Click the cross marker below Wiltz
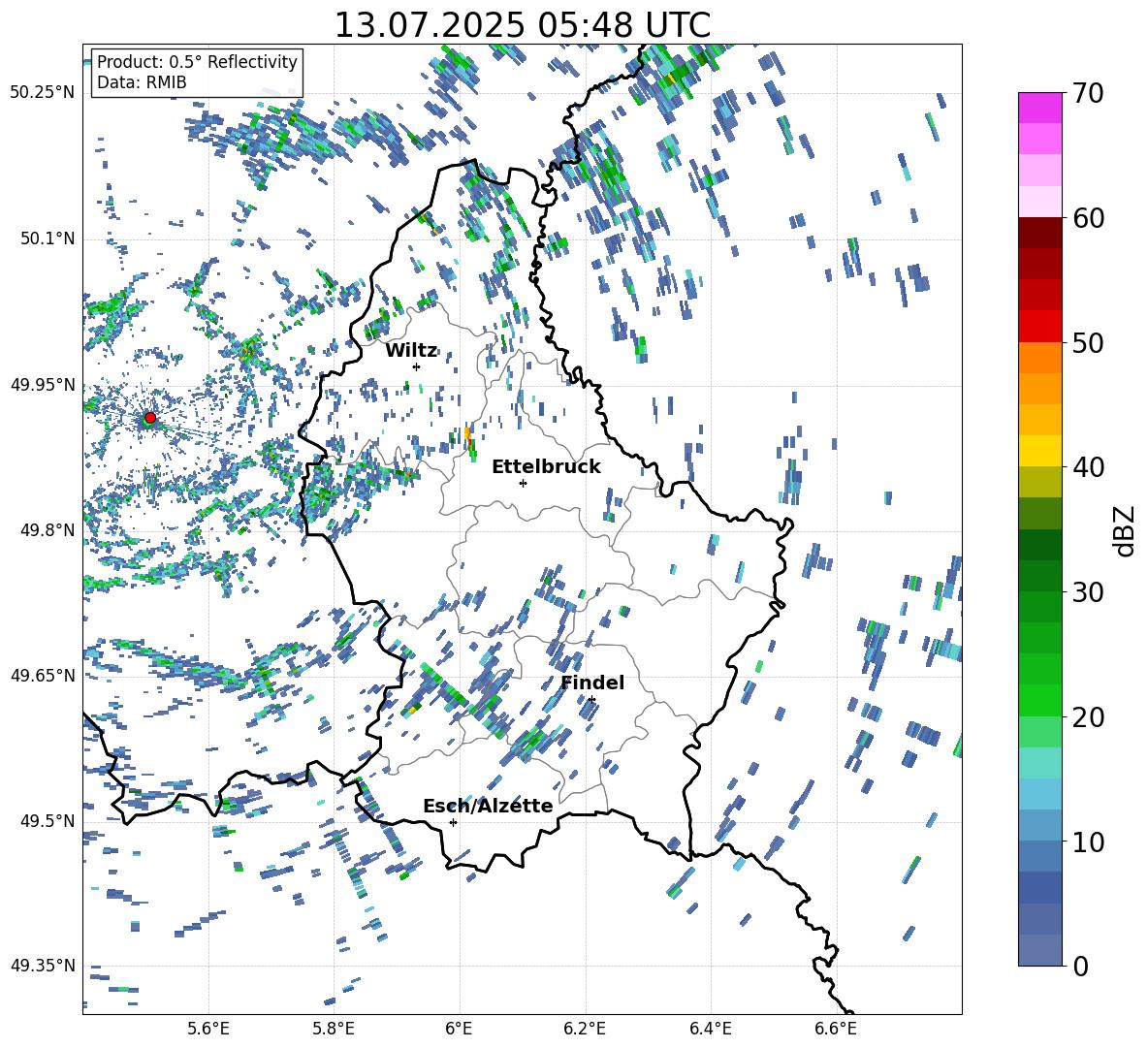This screenshot has width=1148, height=1048. pos(417,366)
